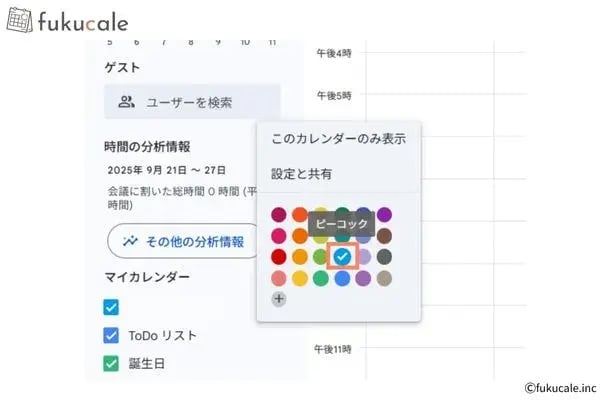Pick the lavender swatch beside Peacock
Screen dimensions: 600x400
click(x=364, y=257)
